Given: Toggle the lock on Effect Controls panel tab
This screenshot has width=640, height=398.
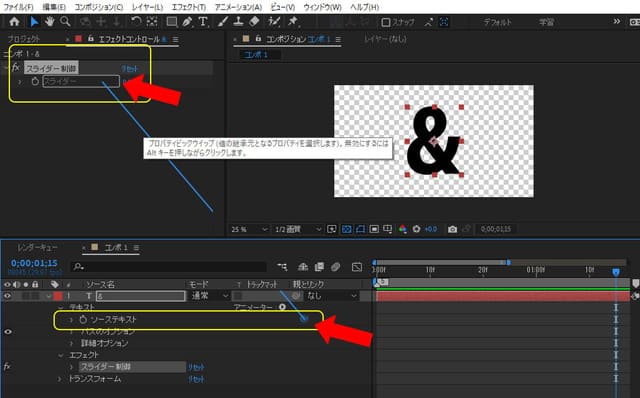Looking at the screenshot, I should (x=91, y=39).
